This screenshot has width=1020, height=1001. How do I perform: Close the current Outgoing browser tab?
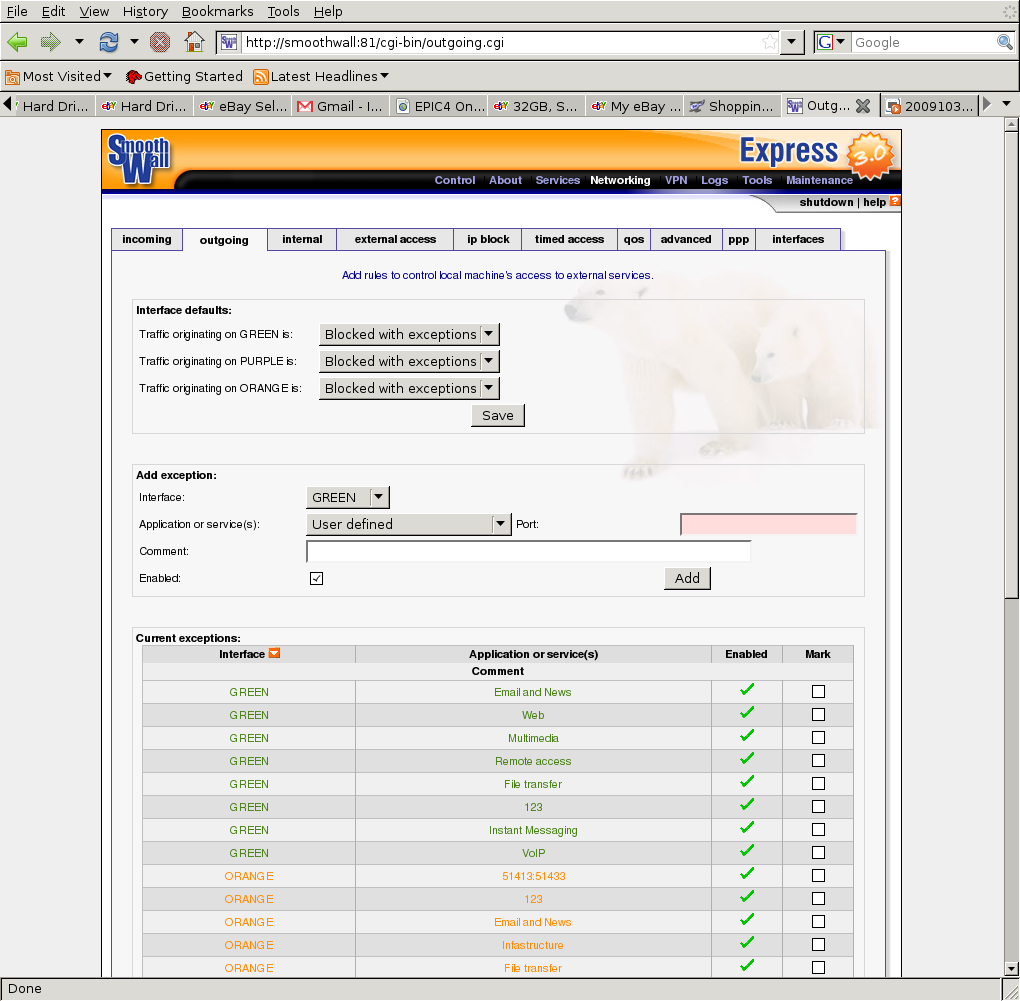pyautogui.click(x=863, y=106)
